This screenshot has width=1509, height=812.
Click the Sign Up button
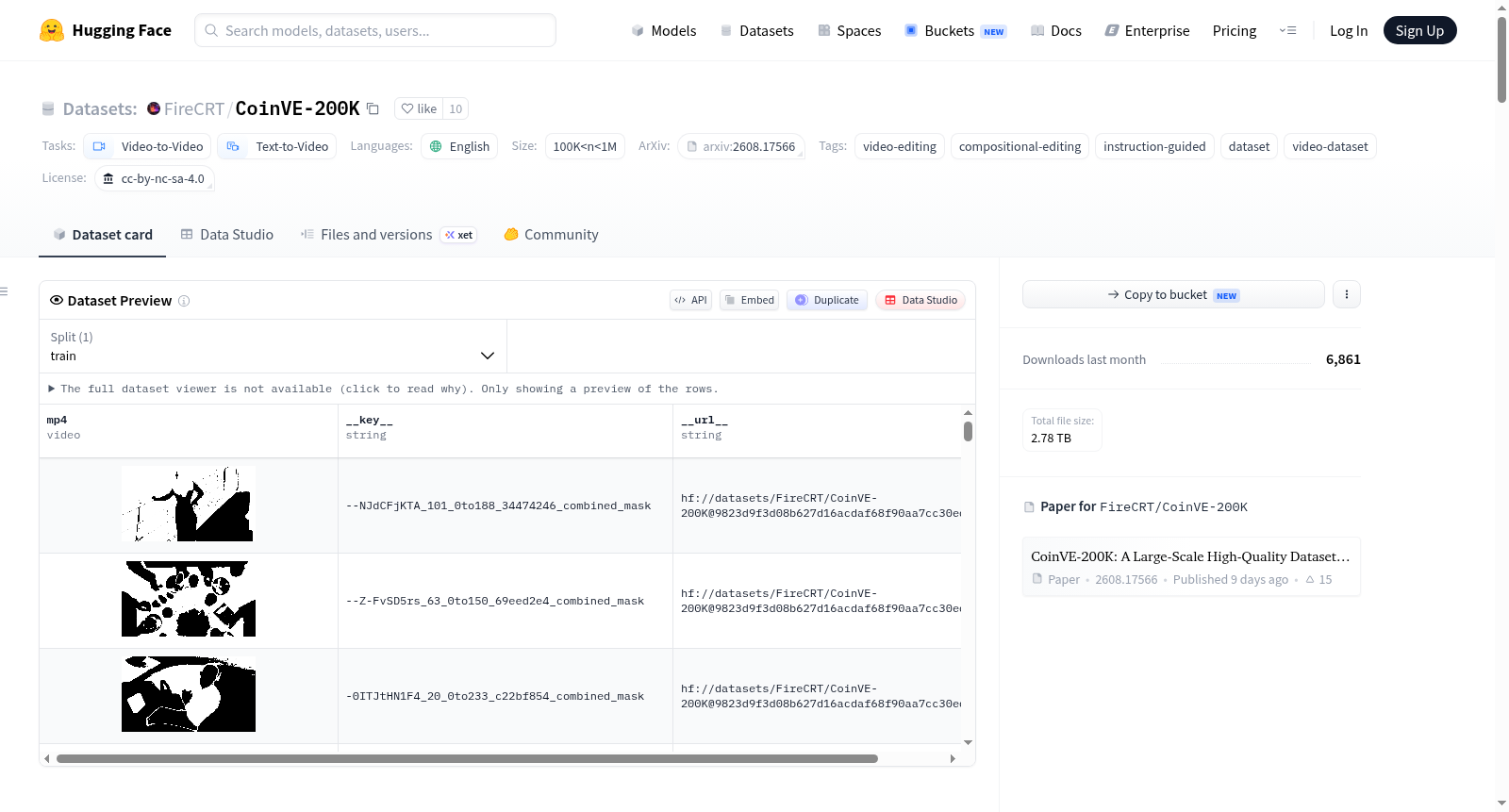(x=1419, y=30)
